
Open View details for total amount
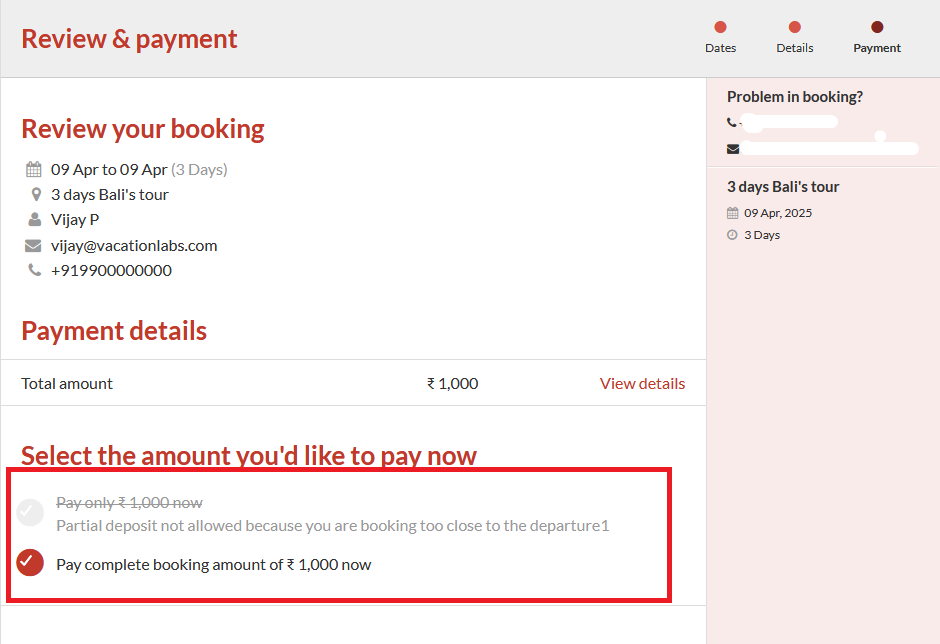pos(642,383)
